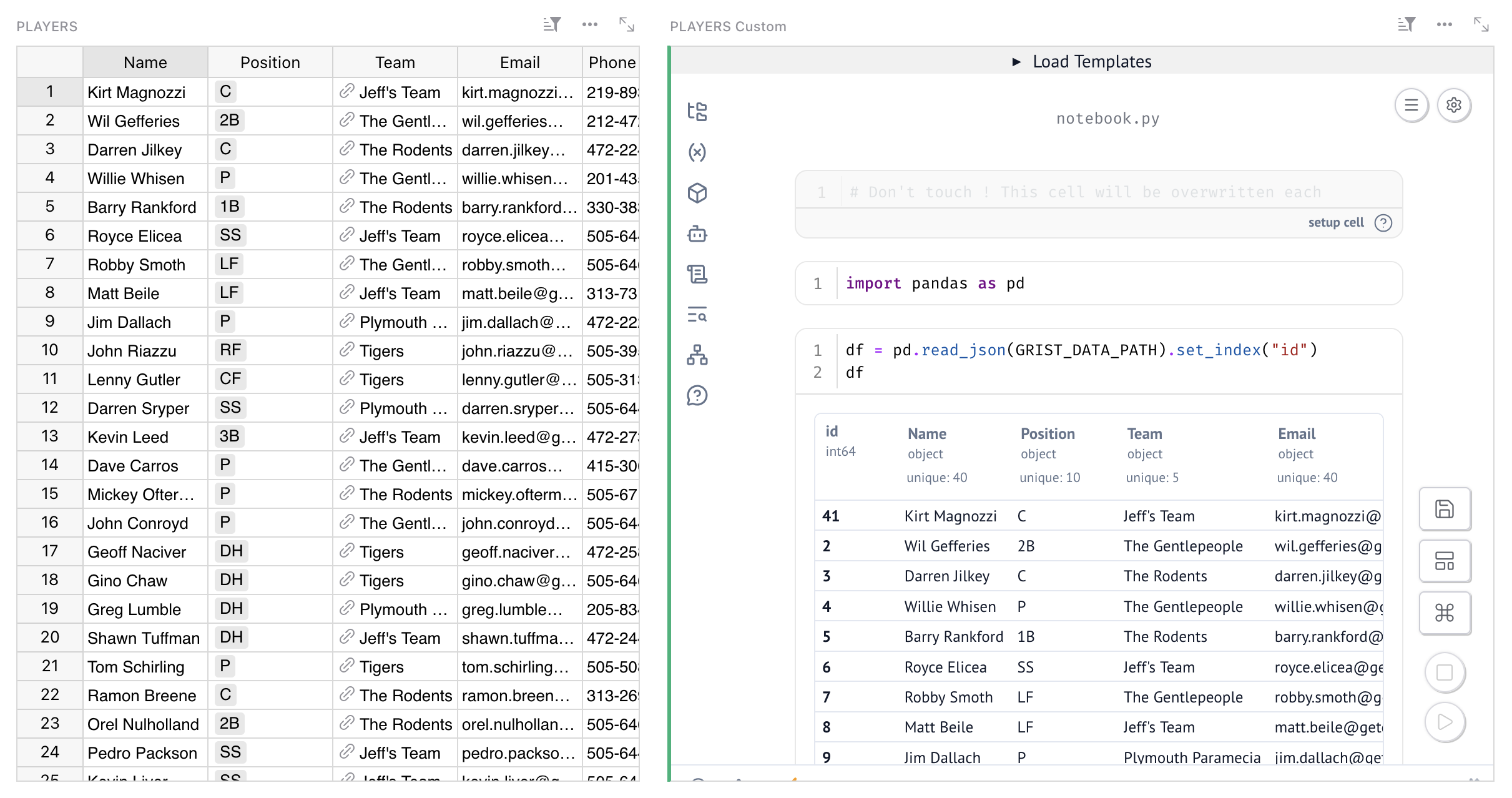Viewport: 1512px width, 798px height.
Task: Click the Position column header
Action: pos(270,62)
